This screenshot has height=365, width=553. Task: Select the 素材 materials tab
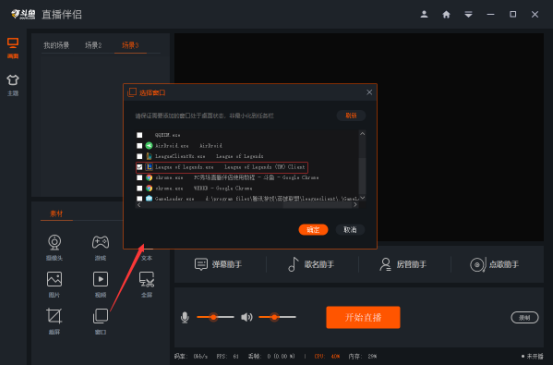[x=56, y=213]
